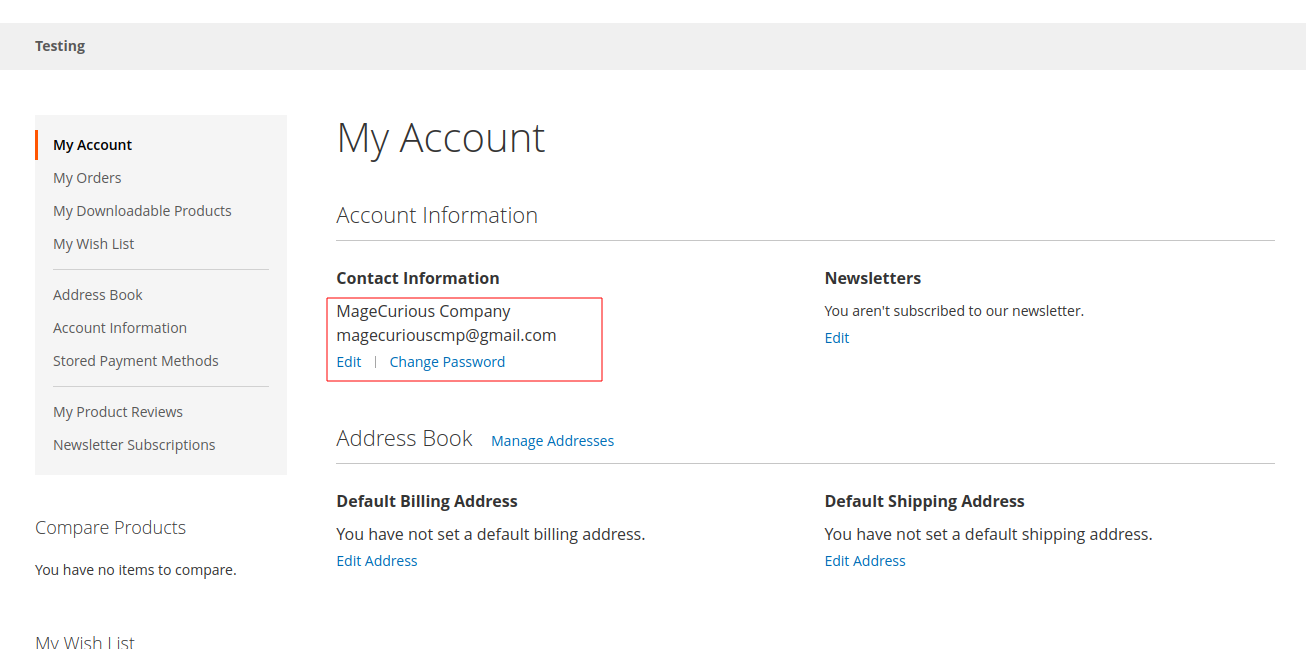Open the Change Password link

(x=447, y=361)
